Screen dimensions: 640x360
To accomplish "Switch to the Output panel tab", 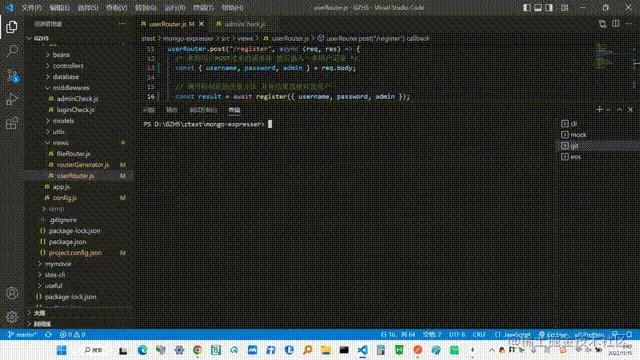I will (x=172, y=110).
